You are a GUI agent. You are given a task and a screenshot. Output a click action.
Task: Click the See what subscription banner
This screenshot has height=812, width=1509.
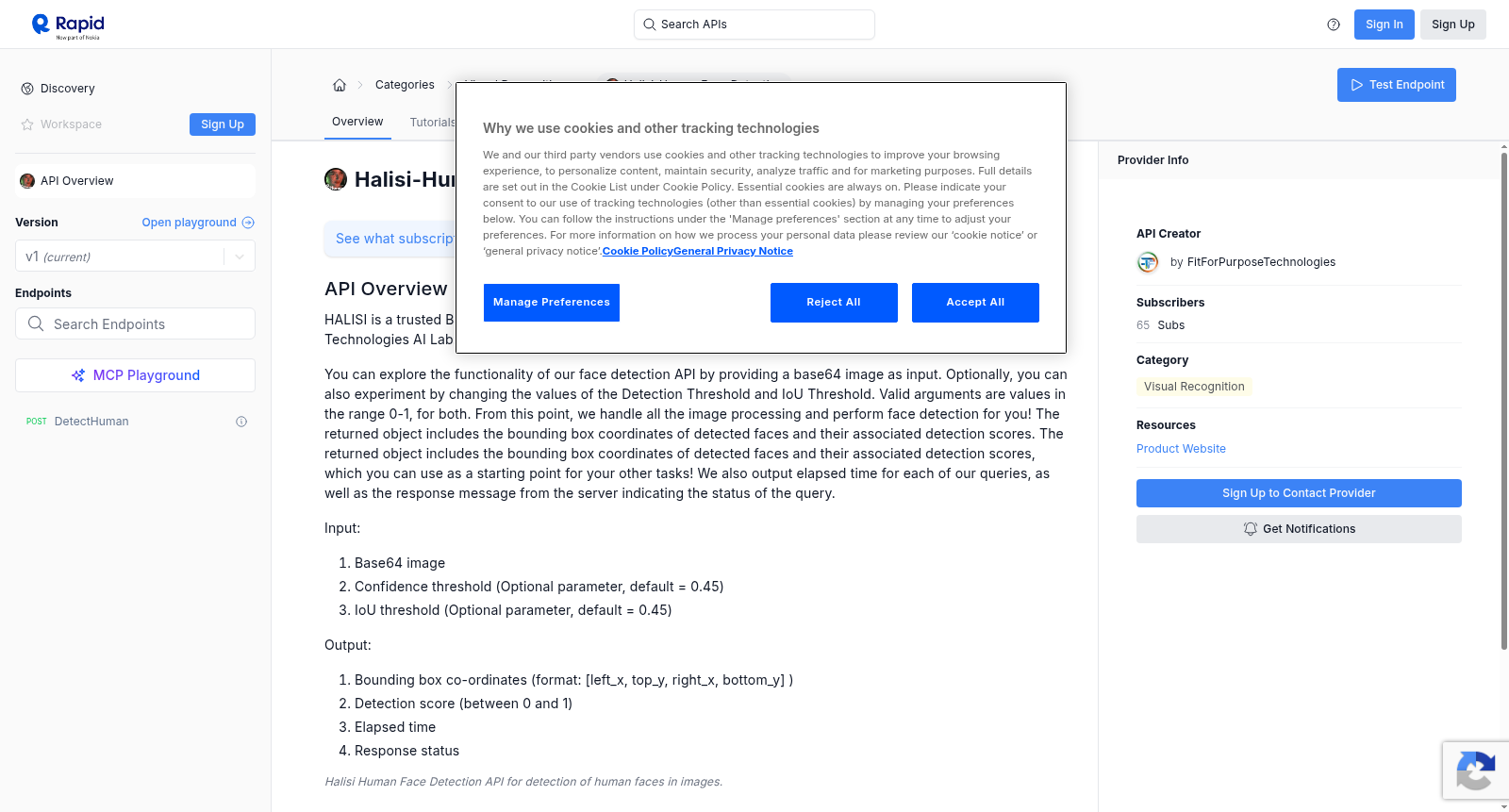[x=390, y=239]
